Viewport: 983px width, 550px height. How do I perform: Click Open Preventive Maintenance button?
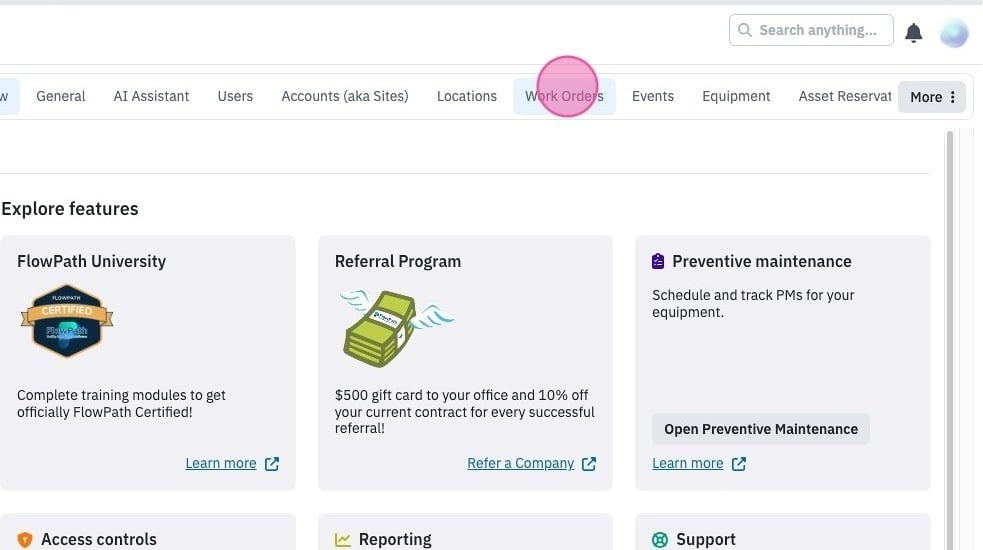point(760,429)
